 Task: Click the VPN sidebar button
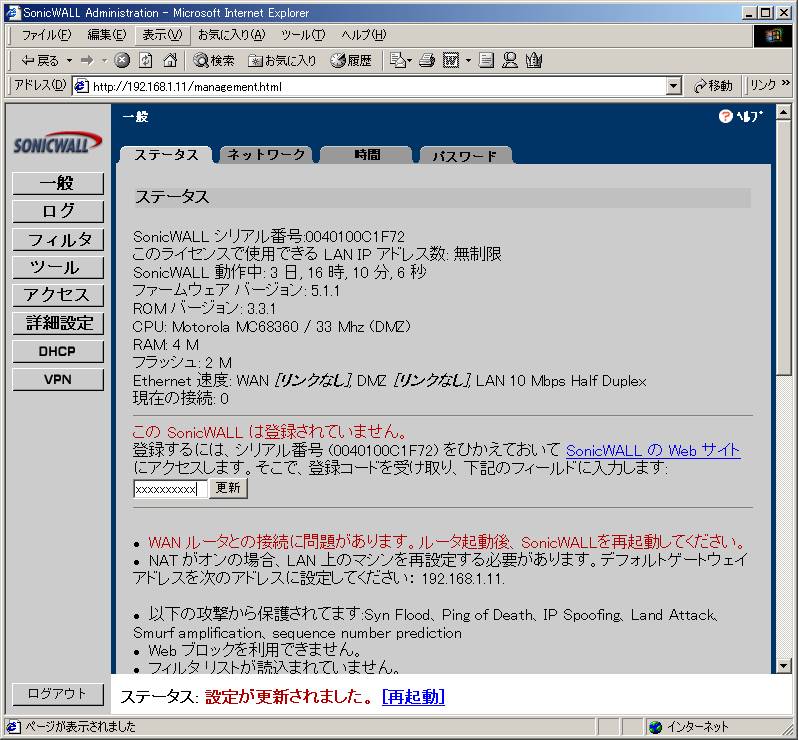pos(58,379)
